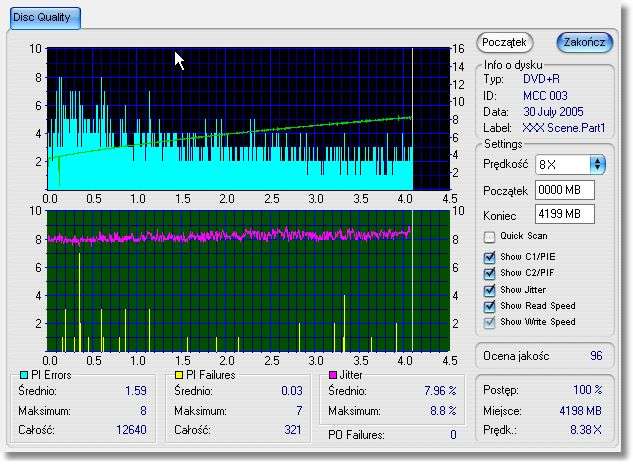Click the upper PI Errors graph
The image size is (633, 464).
pos(248,119)
